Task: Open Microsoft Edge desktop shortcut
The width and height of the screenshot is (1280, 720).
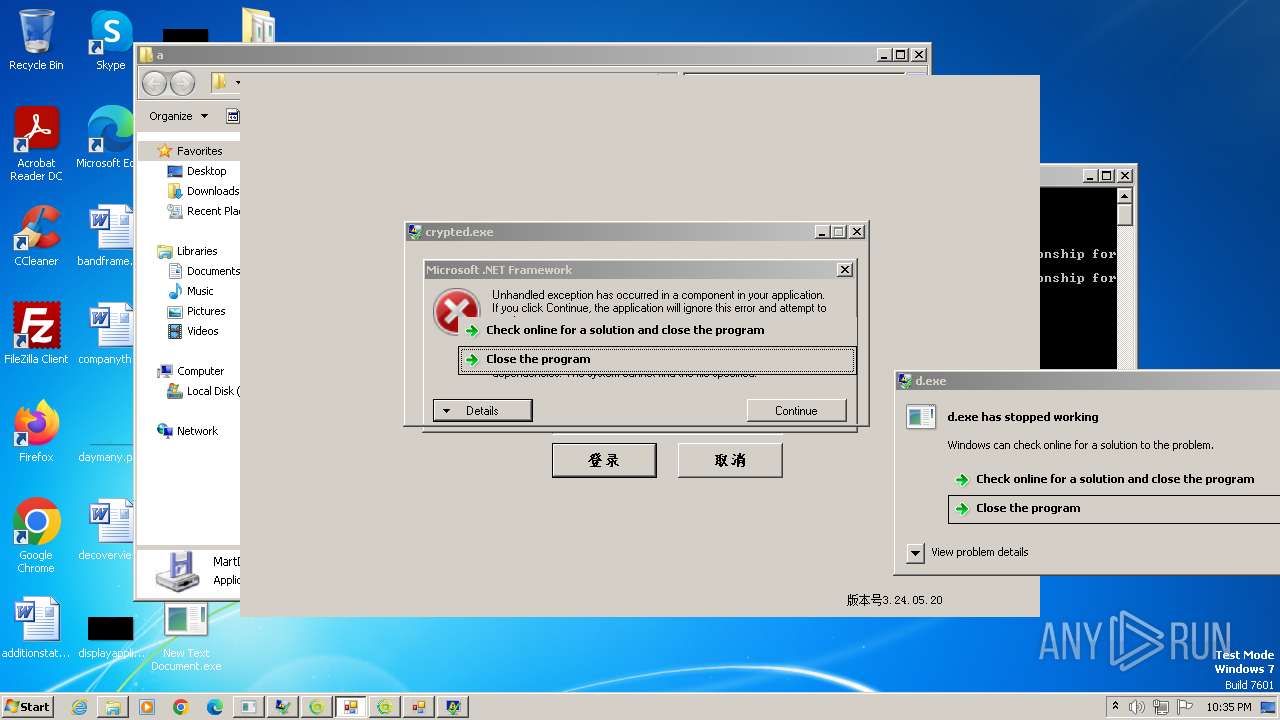Action: (x=108, y=138)
